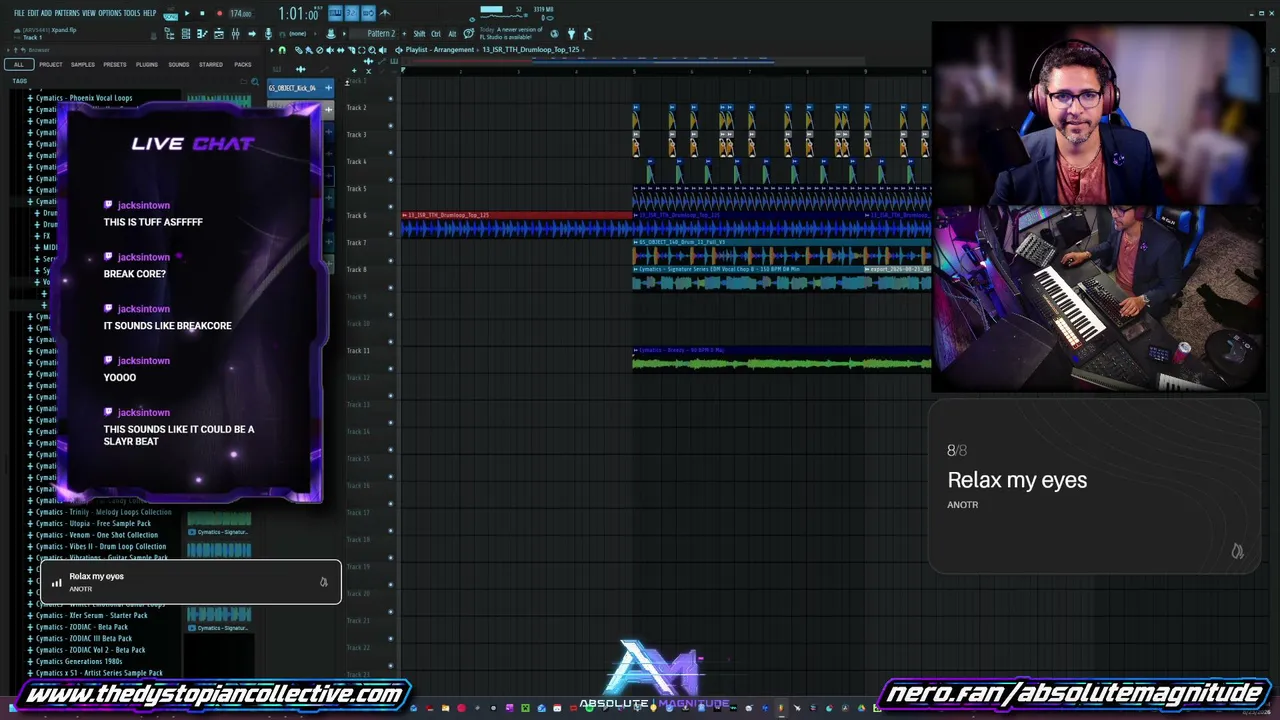Select the playlist Slip tool
Screen dimensions: 1280x720
pos(341,50)
